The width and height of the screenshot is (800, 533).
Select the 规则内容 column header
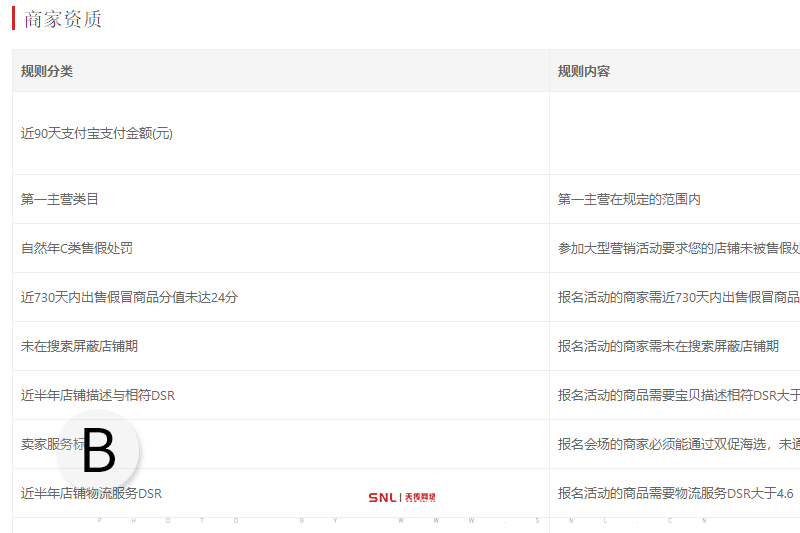584,71
